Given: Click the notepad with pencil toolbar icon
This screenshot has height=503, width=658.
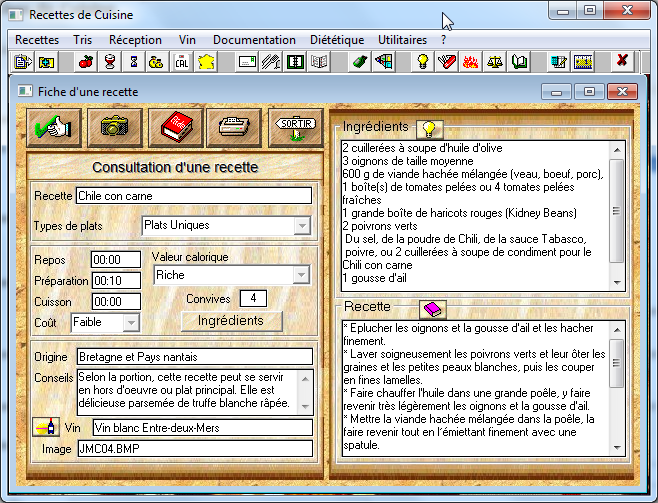Looking at the screenshot, I should click(559, 62).
